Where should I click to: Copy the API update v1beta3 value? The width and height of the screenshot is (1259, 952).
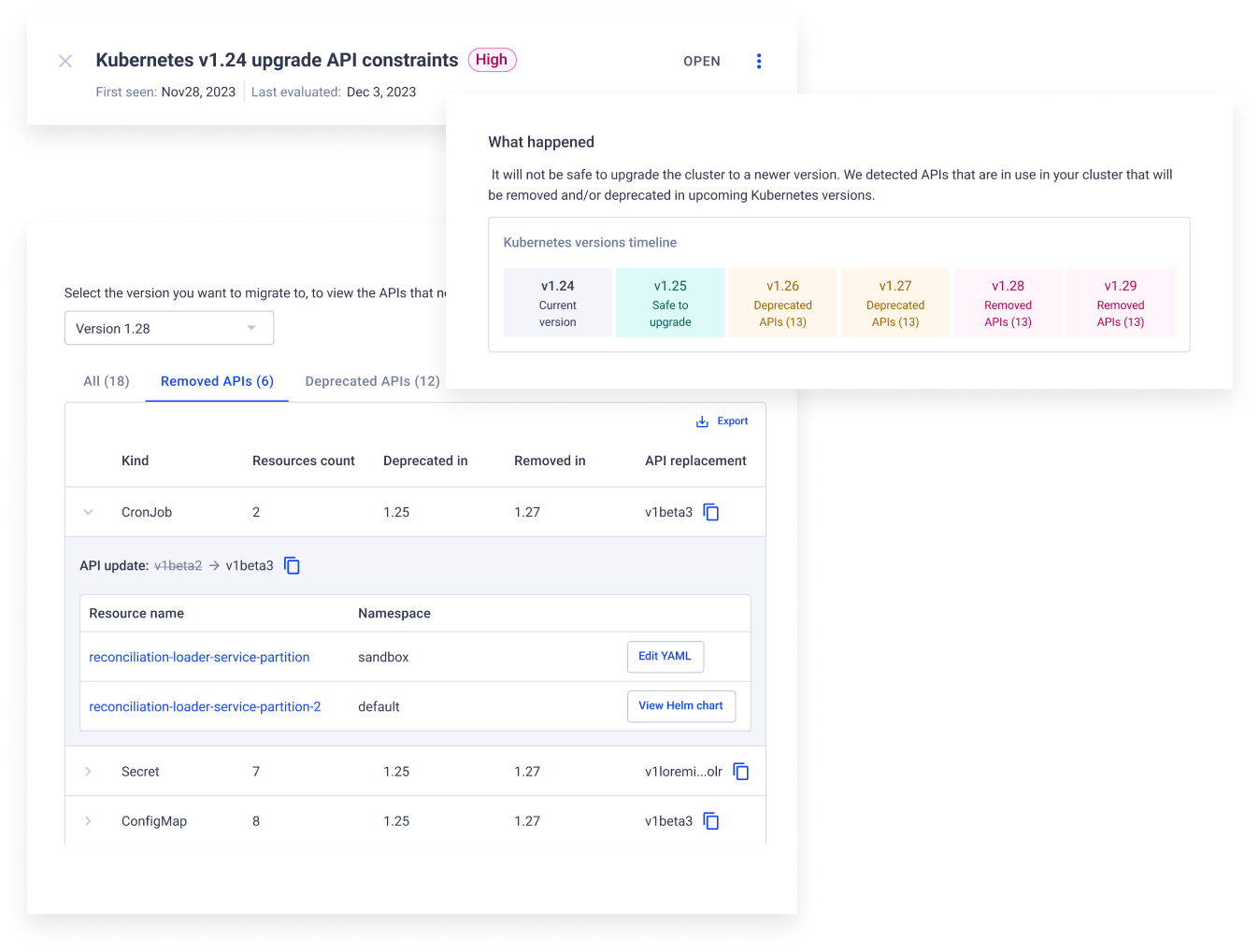pyautogui.click(x=292, y=565)
